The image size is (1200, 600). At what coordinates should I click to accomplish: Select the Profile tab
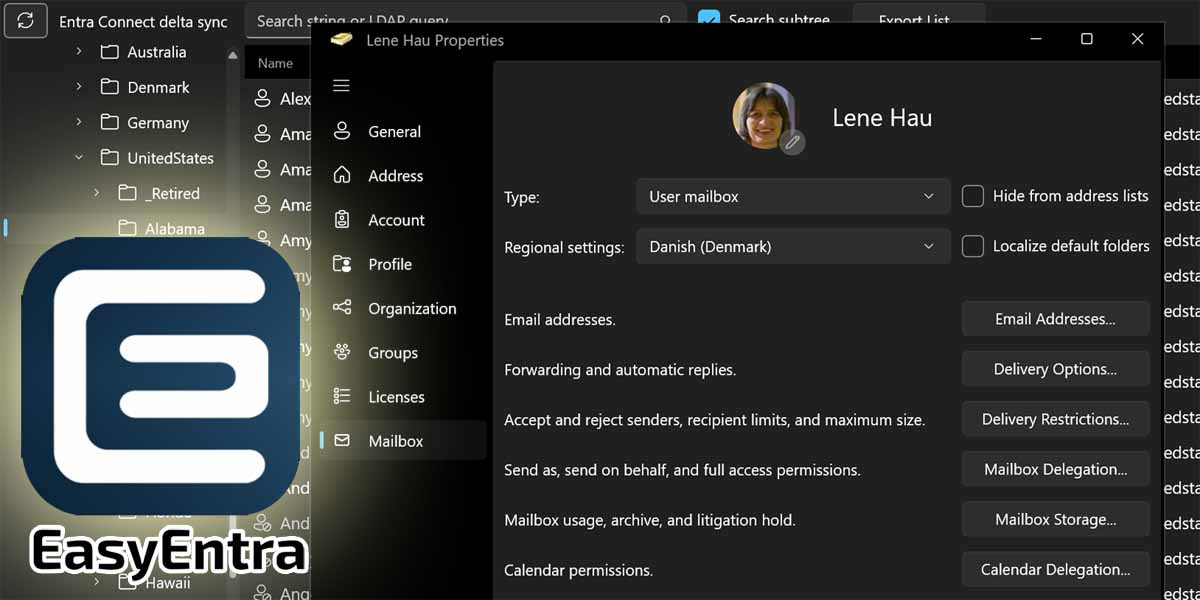click(x=403, y=264)
